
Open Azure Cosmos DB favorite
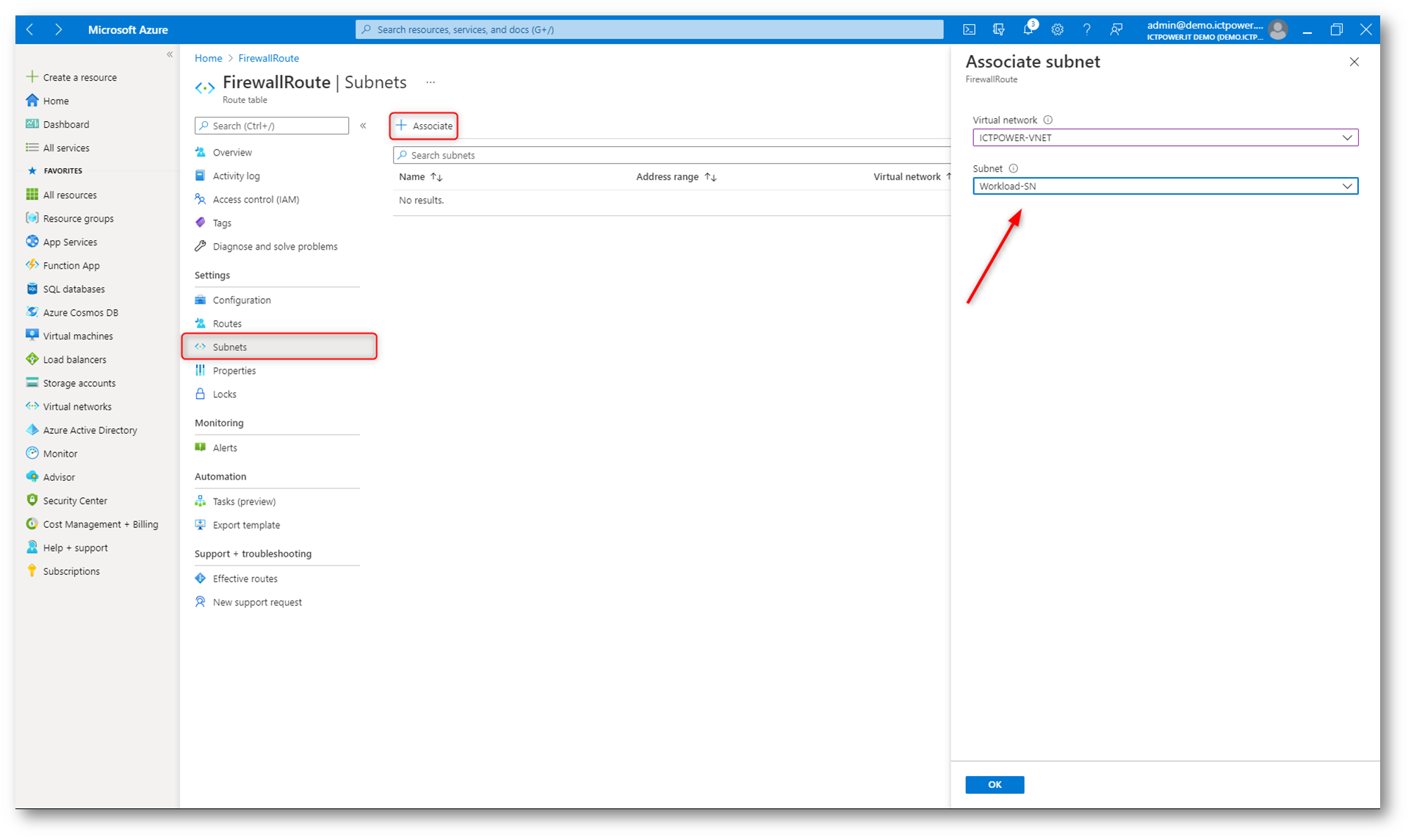[80, 312]
